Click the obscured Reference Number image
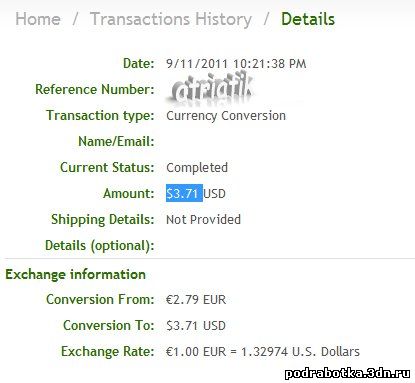This screenshot has height=383, width=415. (211, 90)
